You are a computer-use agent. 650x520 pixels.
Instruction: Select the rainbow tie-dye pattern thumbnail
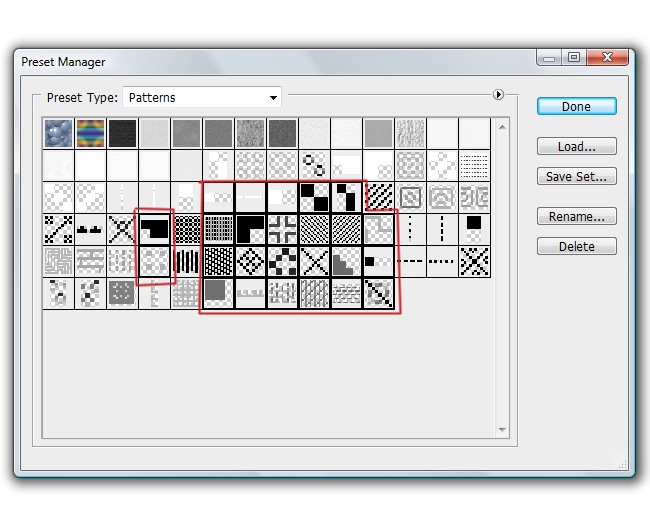click(90, 133)
